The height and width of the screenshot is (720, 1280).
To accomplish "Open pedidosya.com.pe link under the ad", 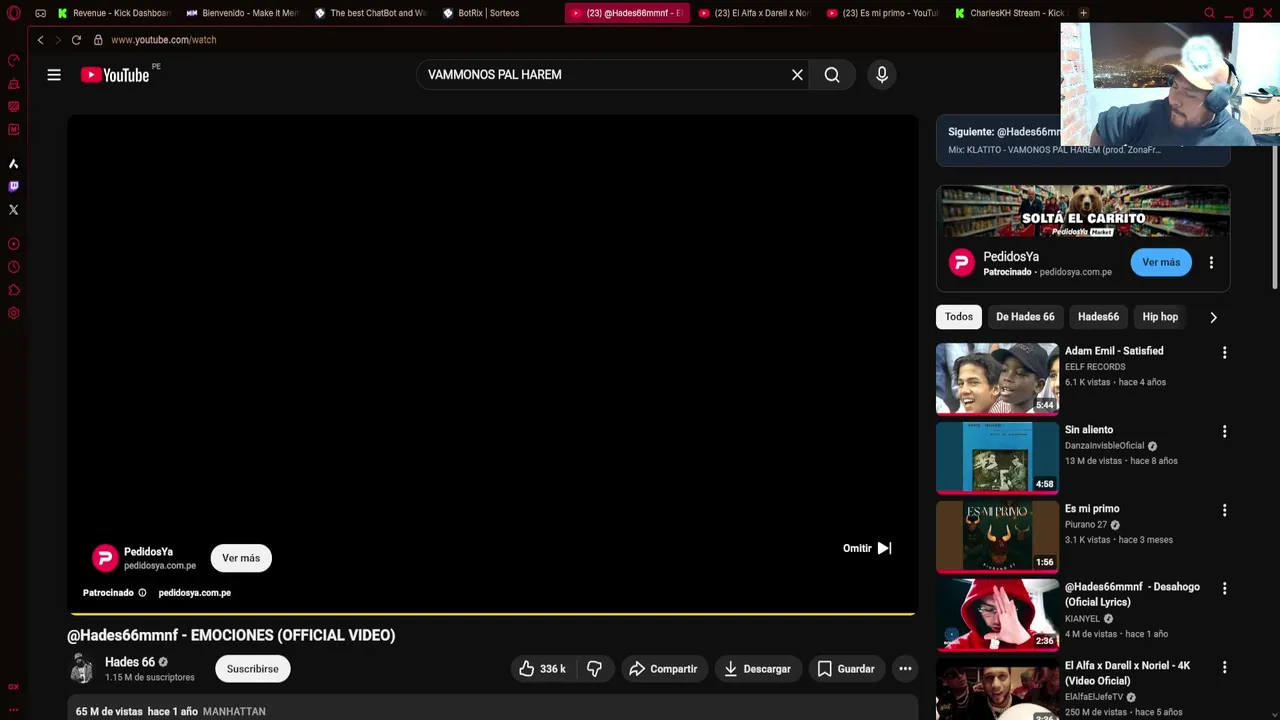I will tap(194, 593).
